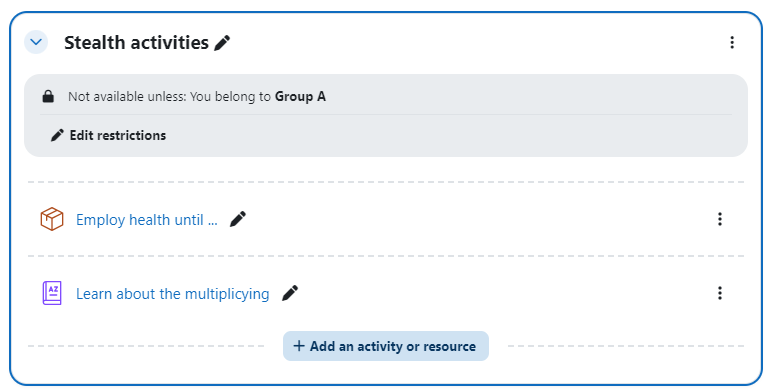Click the Group A restriction label
This screenshot has width=767, height=392.
click(300, 96)
